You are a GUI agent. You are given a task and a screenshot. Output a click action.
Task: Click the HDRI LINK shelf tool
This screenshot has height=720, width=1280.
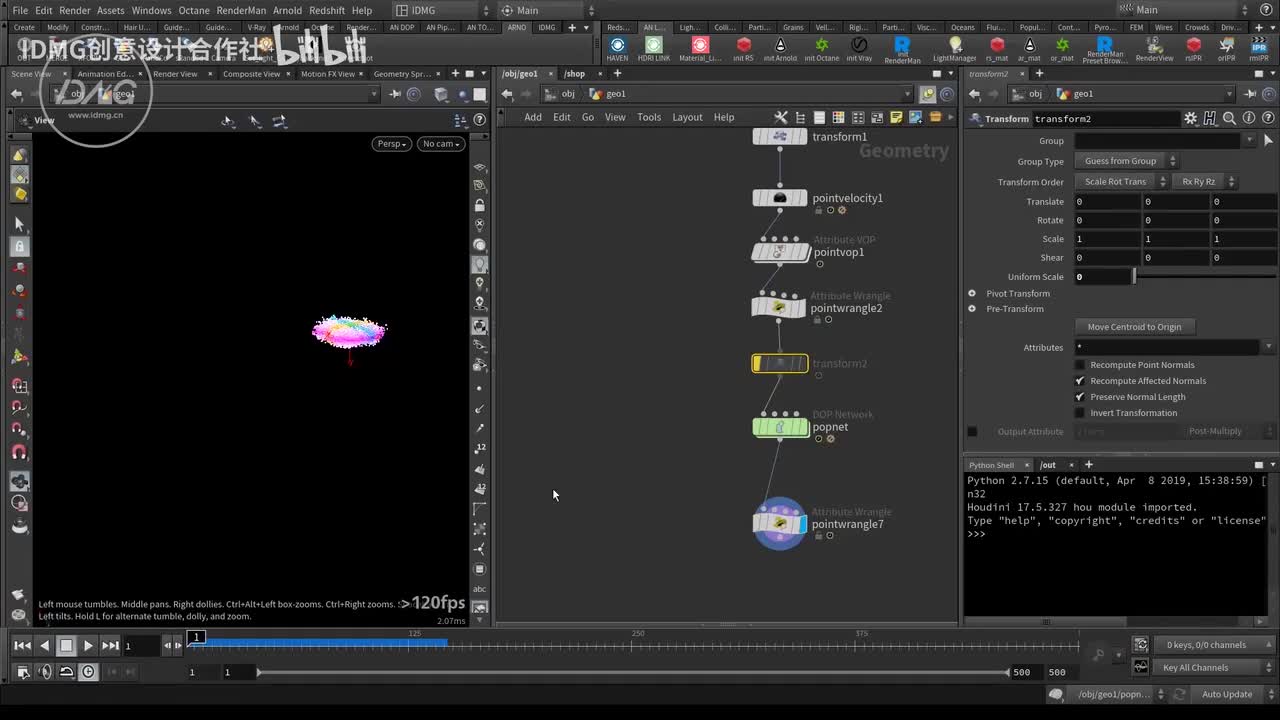coord(654,46)
